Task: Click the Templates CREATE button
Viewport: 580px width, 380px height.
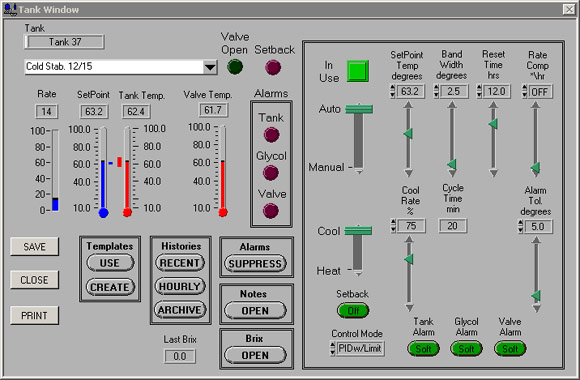Action: point(110,287)
